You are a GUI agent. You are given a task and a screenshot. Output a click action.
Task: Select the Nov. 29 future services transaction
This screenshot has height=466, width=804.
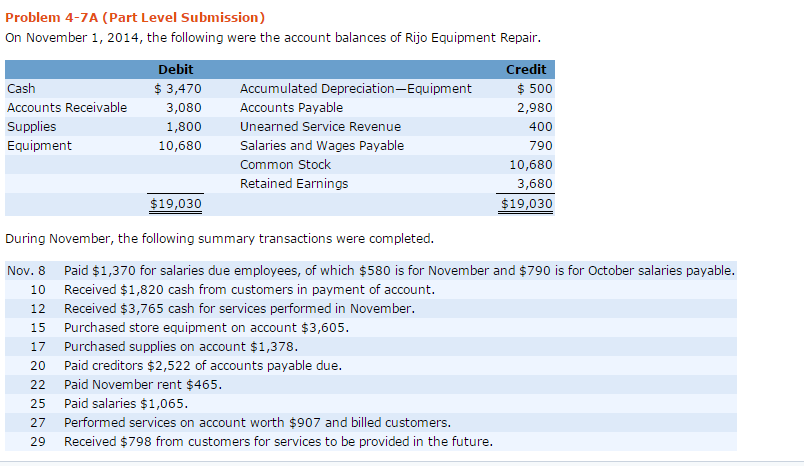coord(278,441)
